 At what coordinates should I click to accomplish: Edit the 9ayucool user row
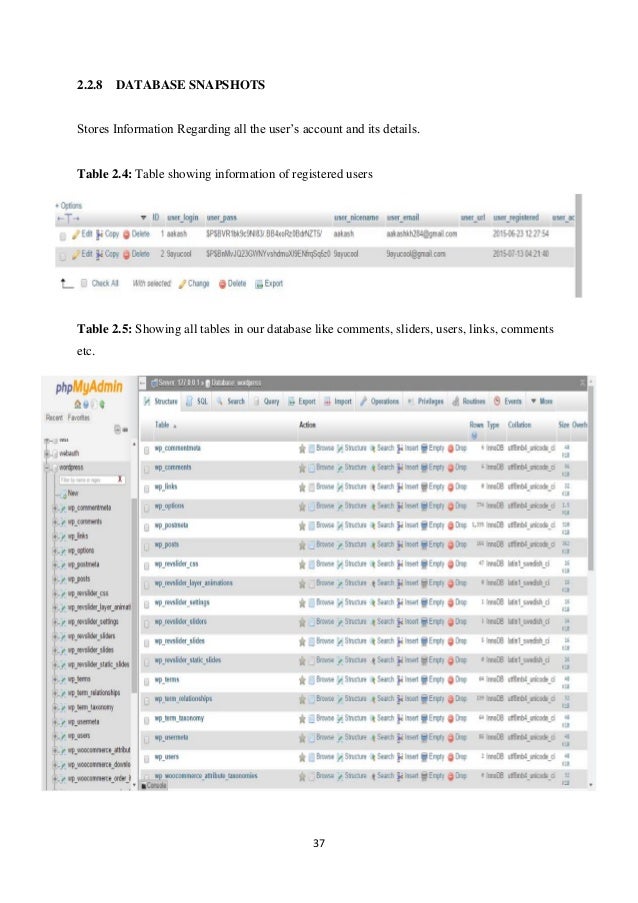pyautogui.click(x=82, y=254)
